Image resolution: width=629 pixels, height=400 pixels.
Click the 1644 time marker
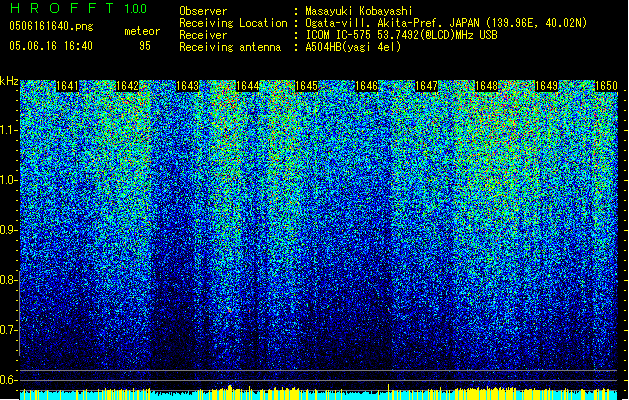point(247,86)
